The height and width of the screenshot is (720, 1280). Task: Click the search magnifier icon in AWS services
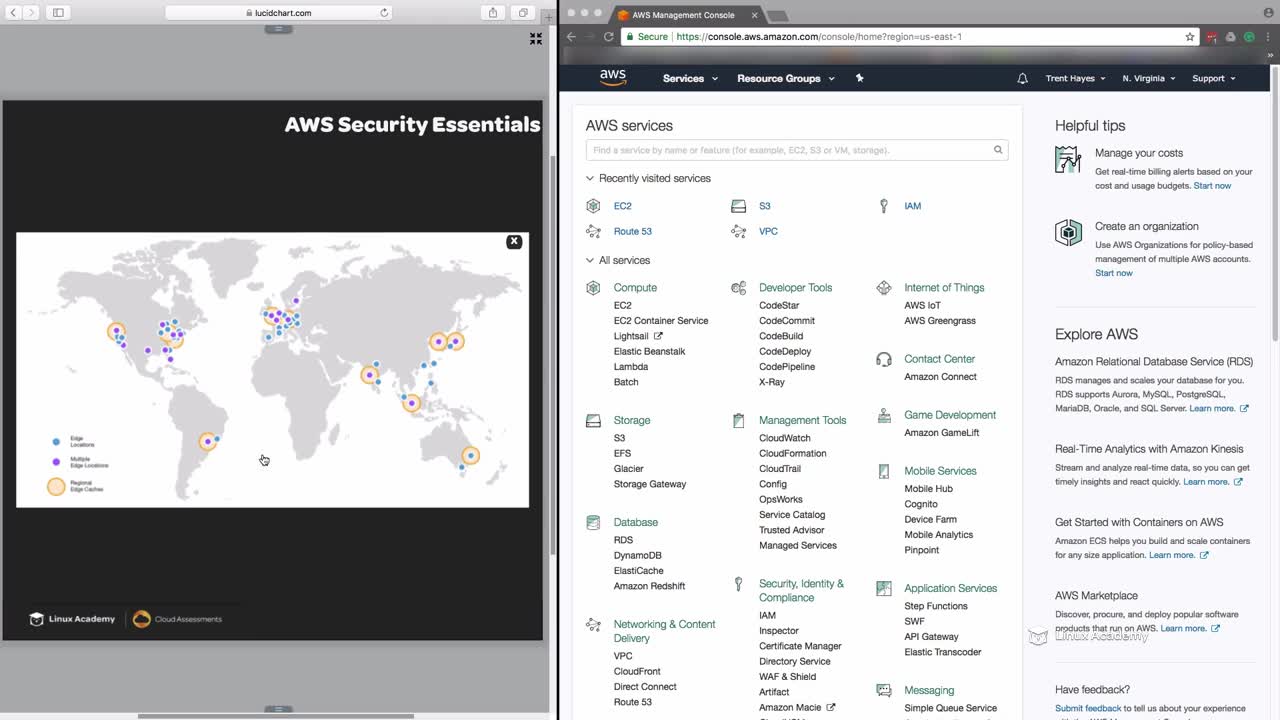click(997, 150)
